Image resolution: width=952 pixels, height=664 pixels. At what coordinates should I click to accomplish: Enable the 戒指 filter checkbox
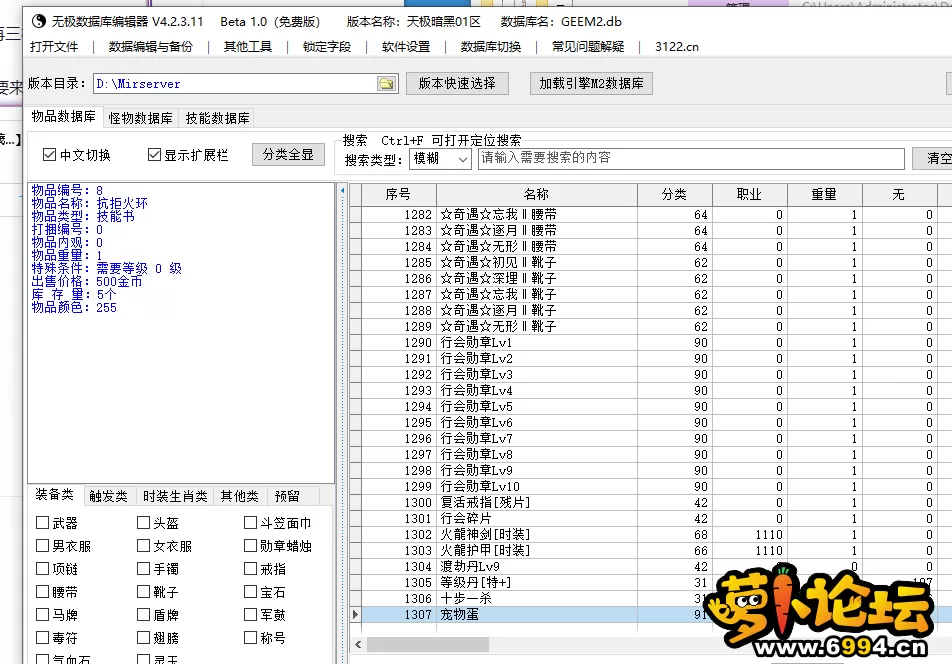[251, 569]
